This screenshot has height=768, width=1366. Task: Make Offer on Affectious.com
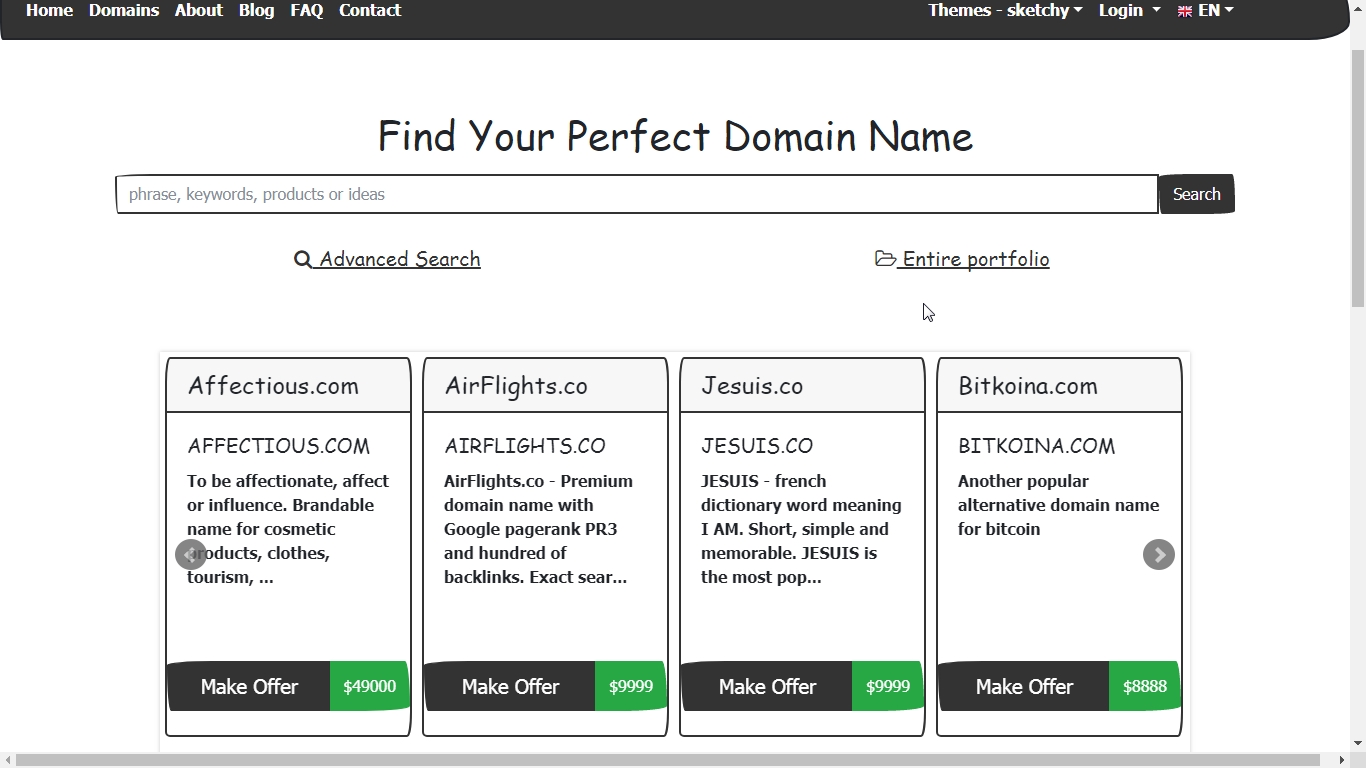(x=249, y=686)
